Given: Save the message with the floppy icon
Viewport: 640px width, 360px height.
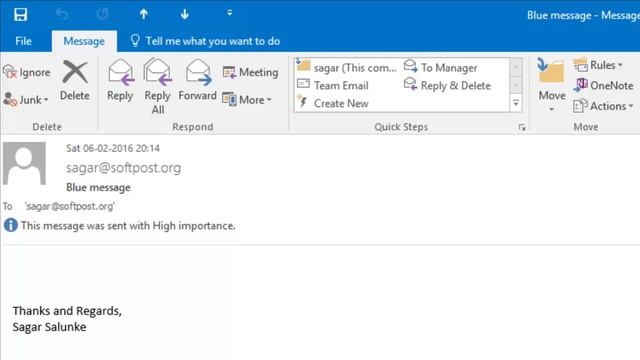Looking at the screenshot, I should pos(20,15).
